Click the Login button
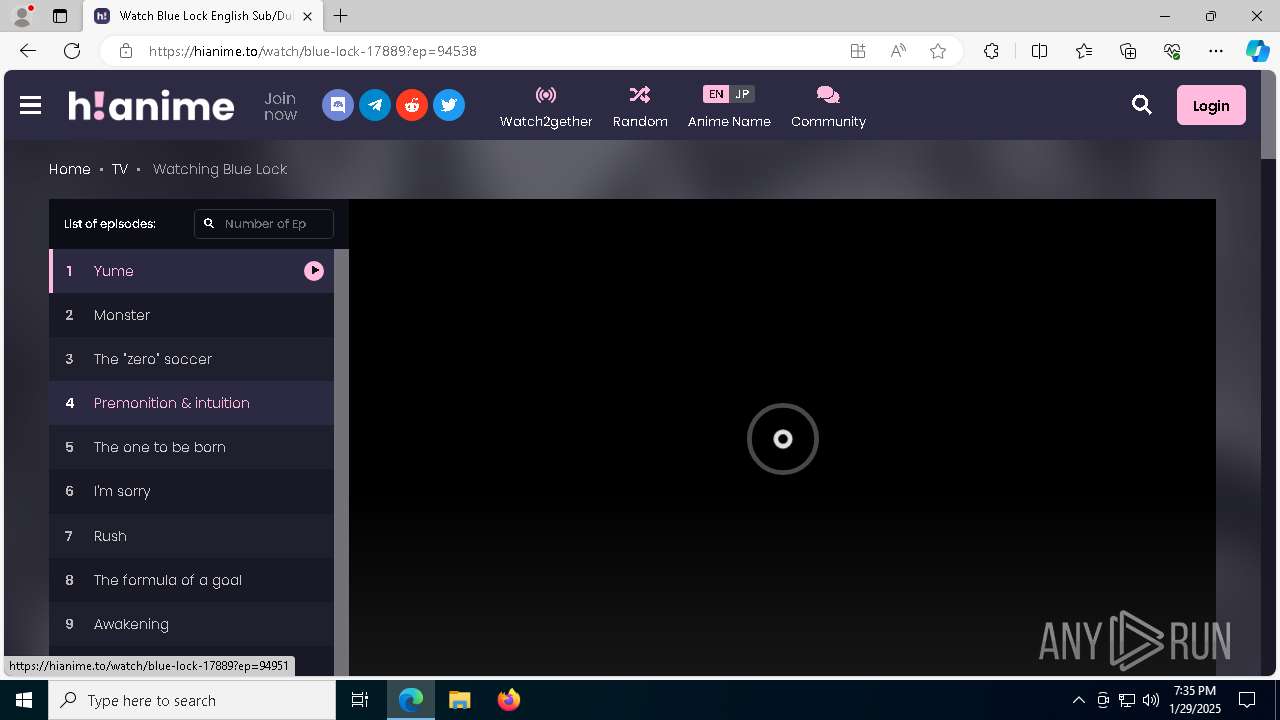Viewport: 1280px width, 720px height. click(1211, 105)
